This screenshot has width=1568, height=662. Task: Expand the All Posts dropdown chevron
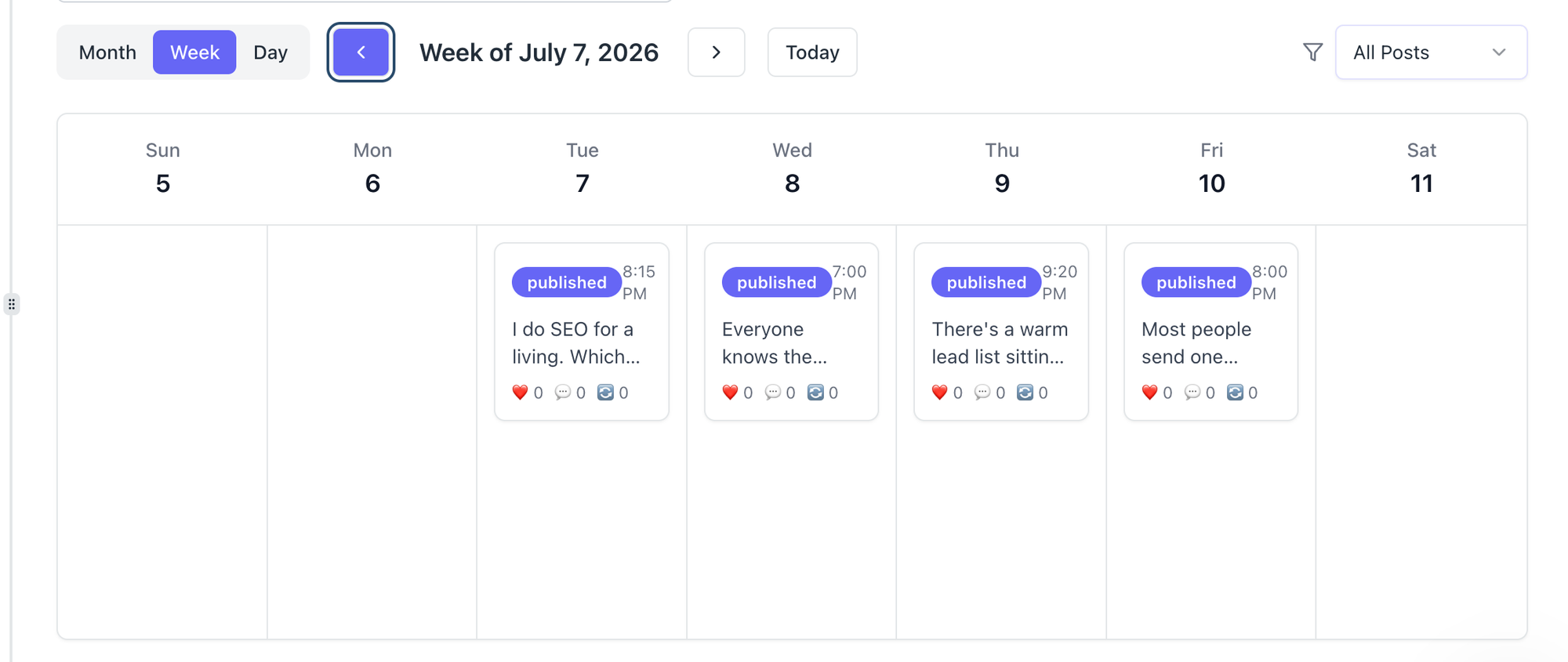pyautogui.click(x=1499, y=52)
